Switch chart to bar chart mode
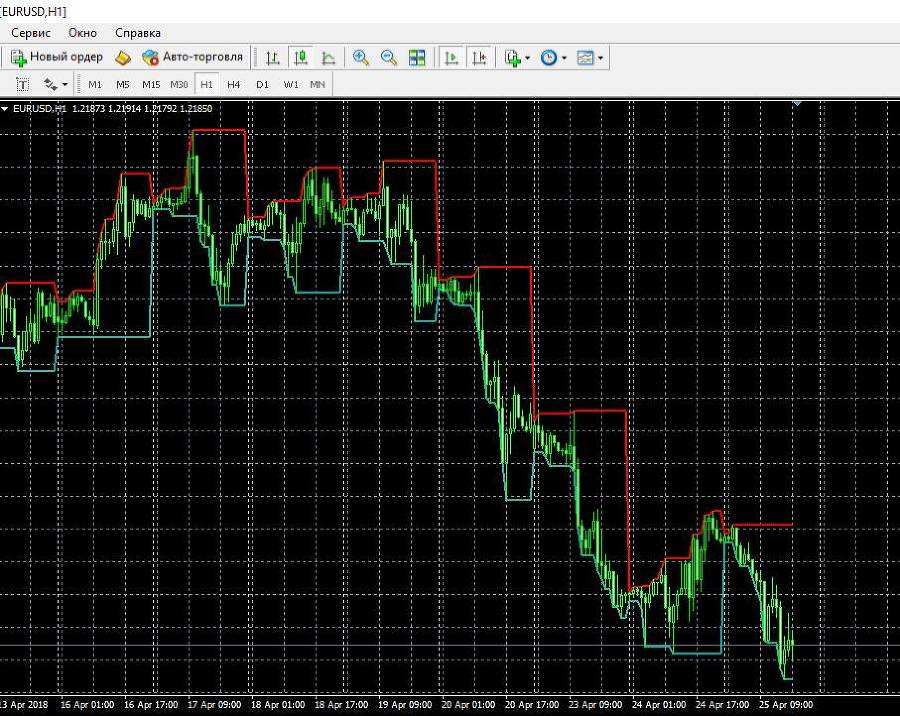Viewport: 900px width, 716px height. pos(273,57)
